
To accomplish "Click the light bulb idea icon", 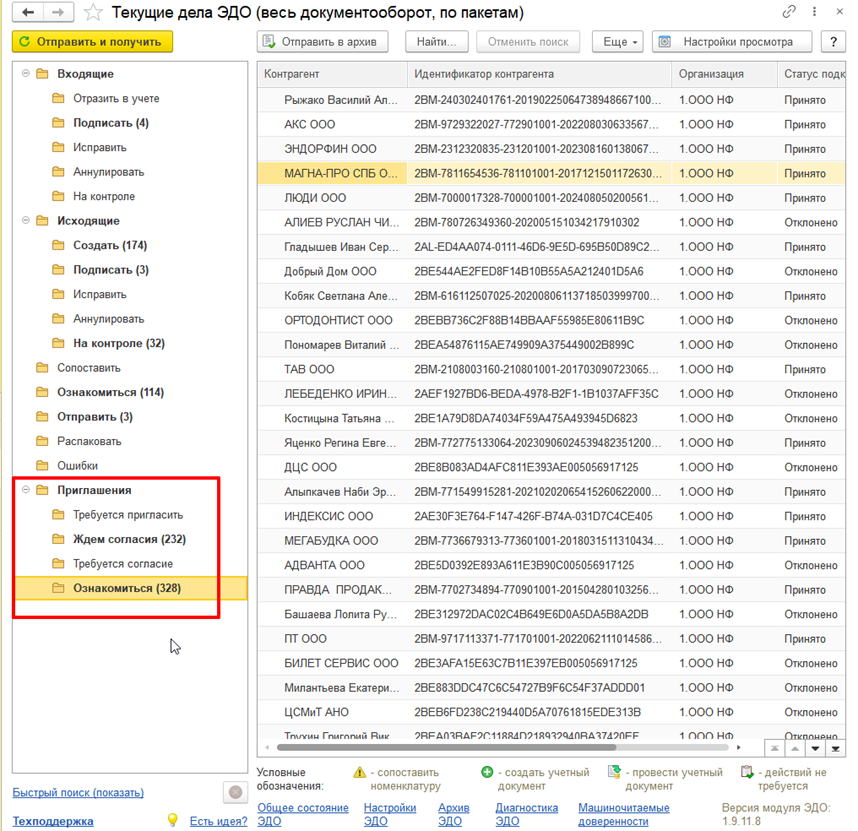I will tap(172, 820).
